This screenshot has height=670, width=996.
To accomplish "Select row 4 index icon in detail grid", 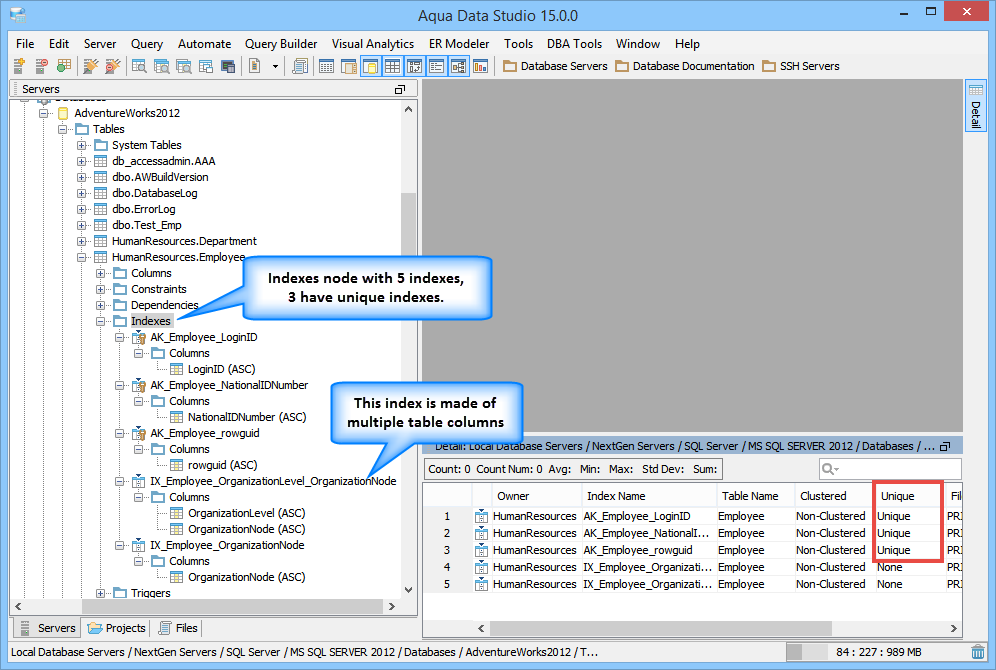I will tap(481, 567).
